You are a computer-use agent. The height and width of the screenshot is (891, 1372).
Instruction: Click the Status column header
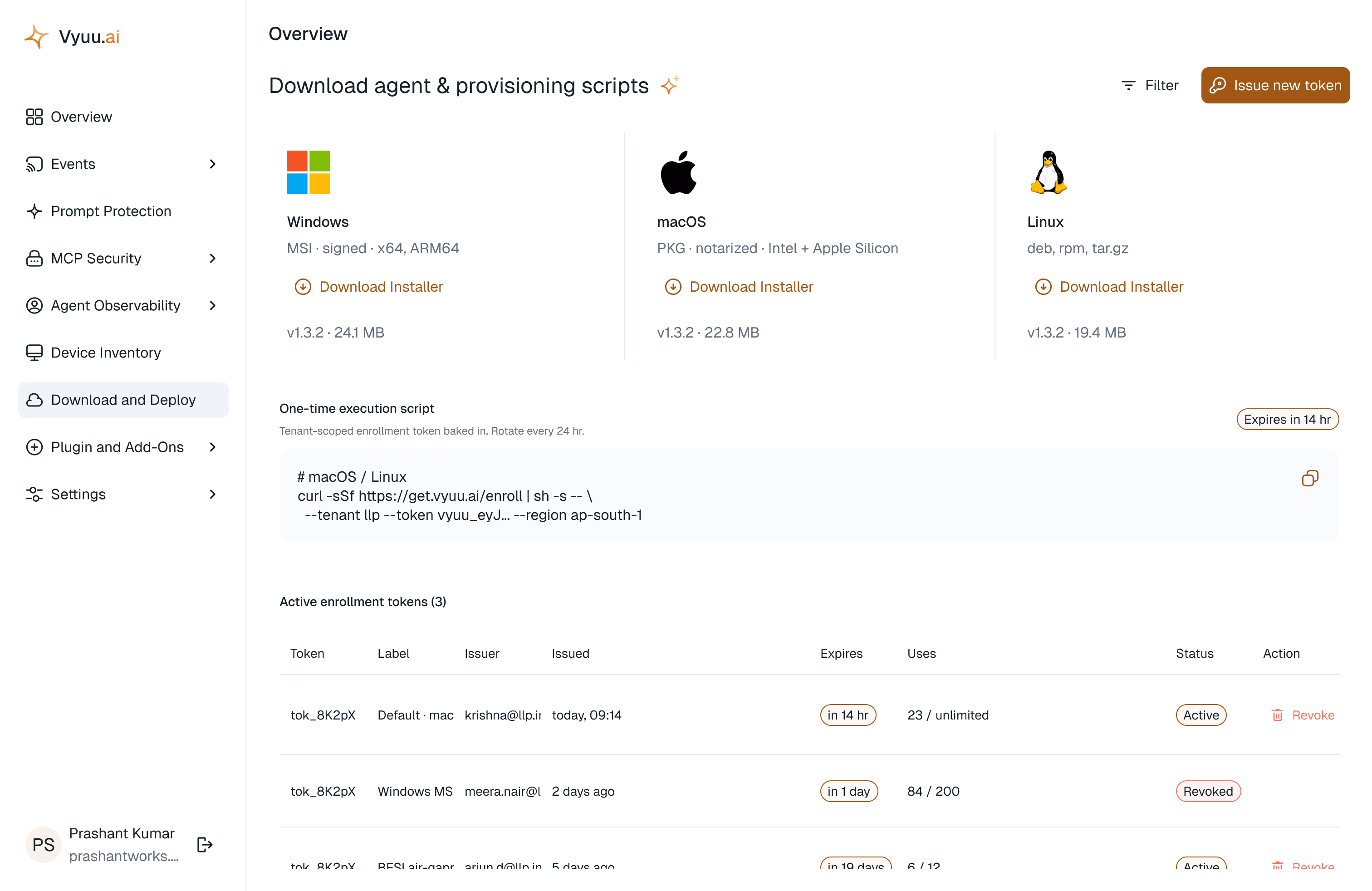coord(1195,654)
